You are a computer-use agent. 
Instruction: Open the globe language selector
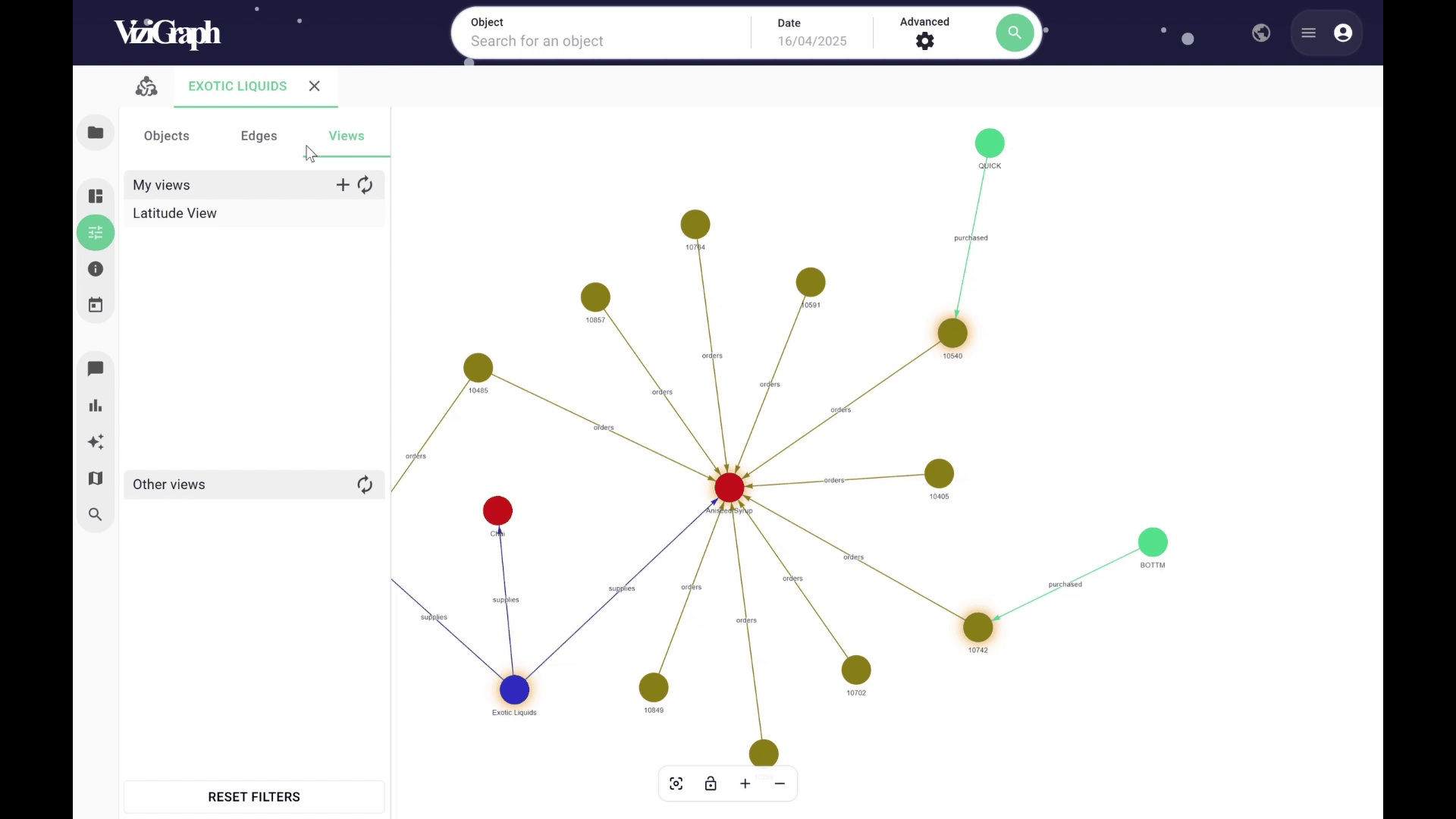coord(1261,33)
